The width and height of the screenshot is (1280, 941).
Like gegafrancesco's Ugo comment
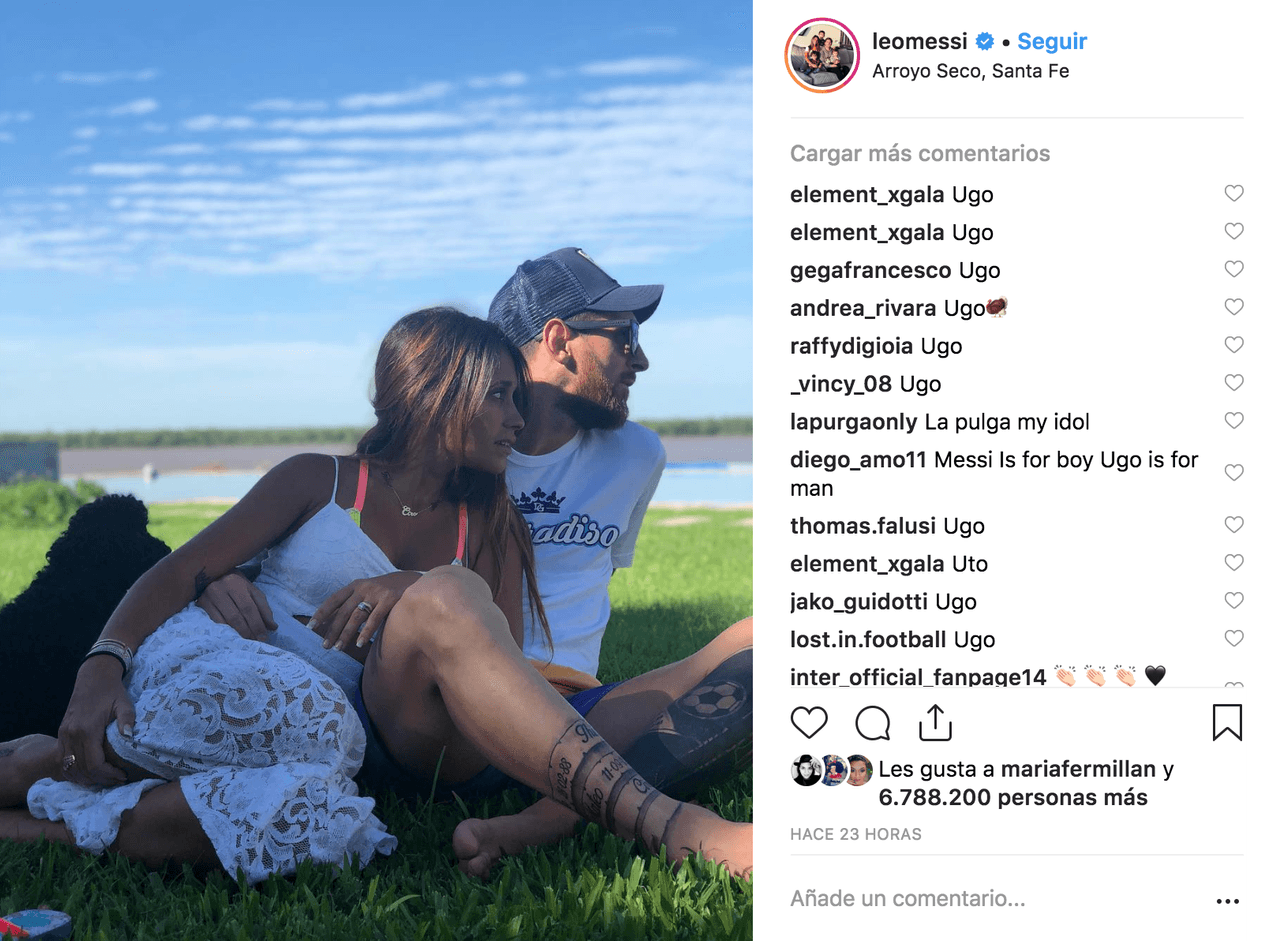pos(1234,269)
